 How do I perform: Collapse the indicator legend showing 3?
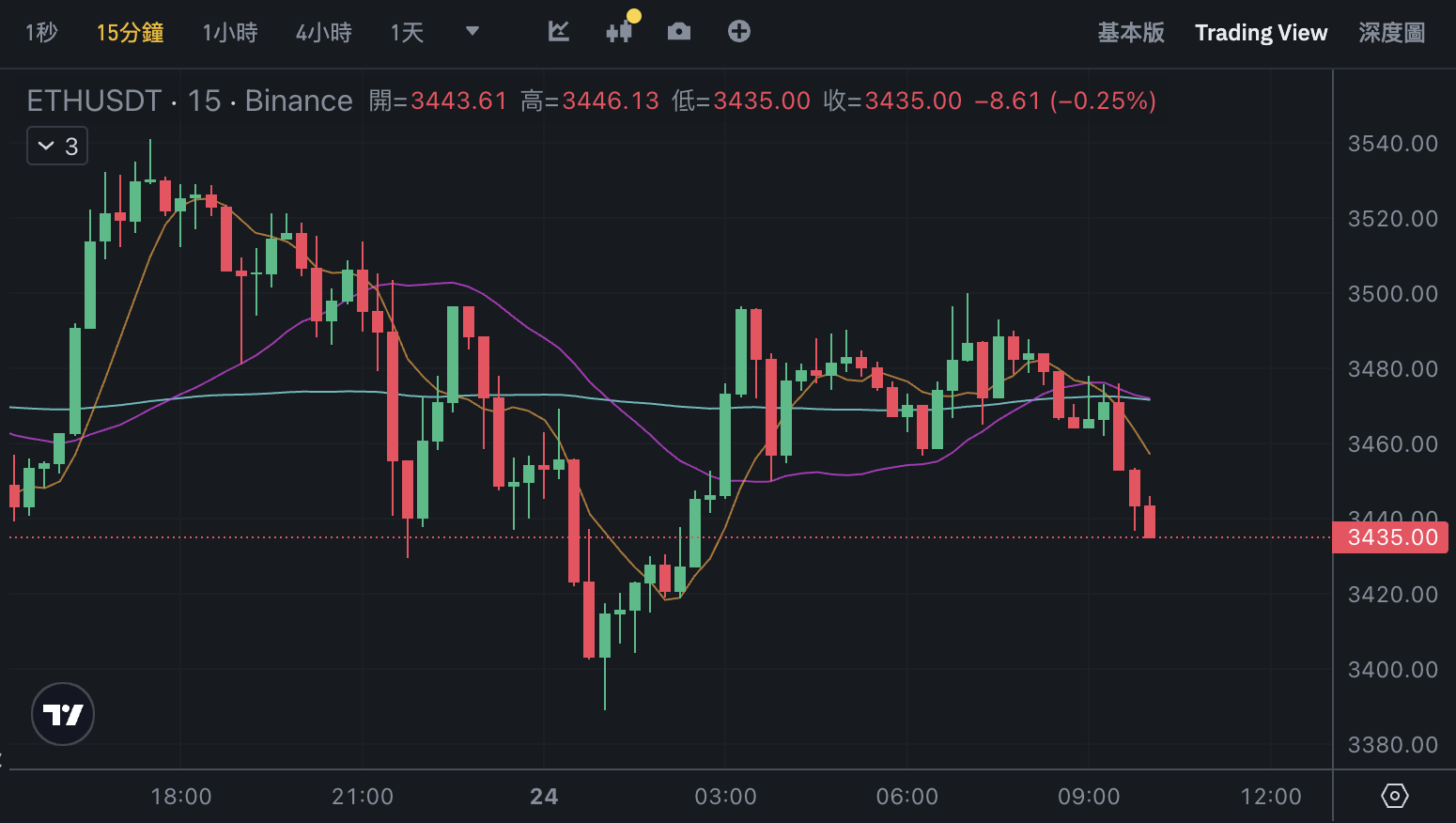(x=57, y=146)
